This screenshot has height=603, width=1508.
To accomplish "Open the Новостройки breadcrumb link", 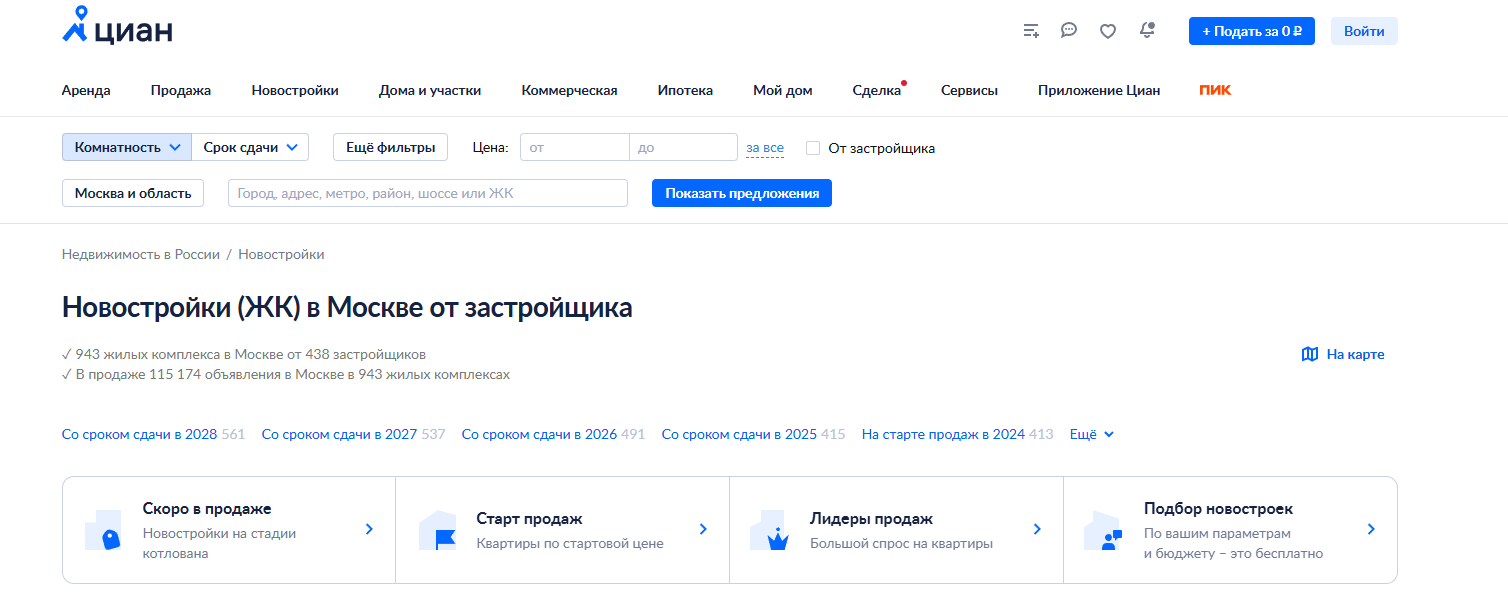I will click(x=281, y=254).
